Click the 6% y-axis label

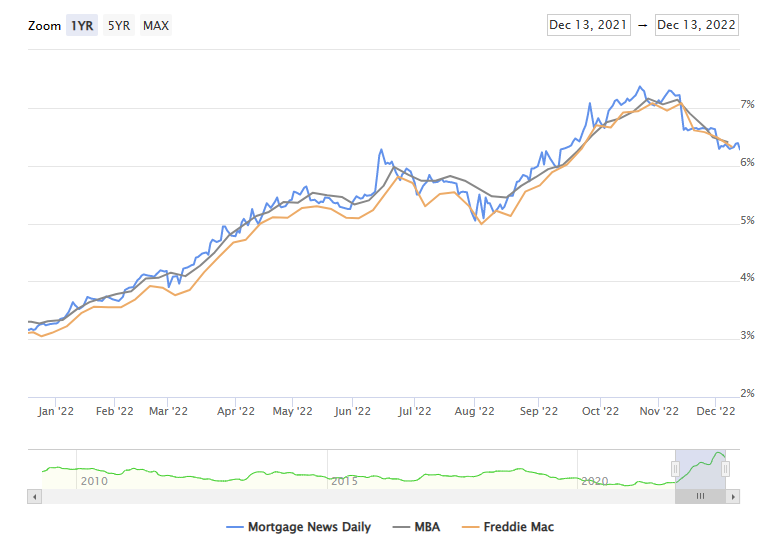pos(747,163)
